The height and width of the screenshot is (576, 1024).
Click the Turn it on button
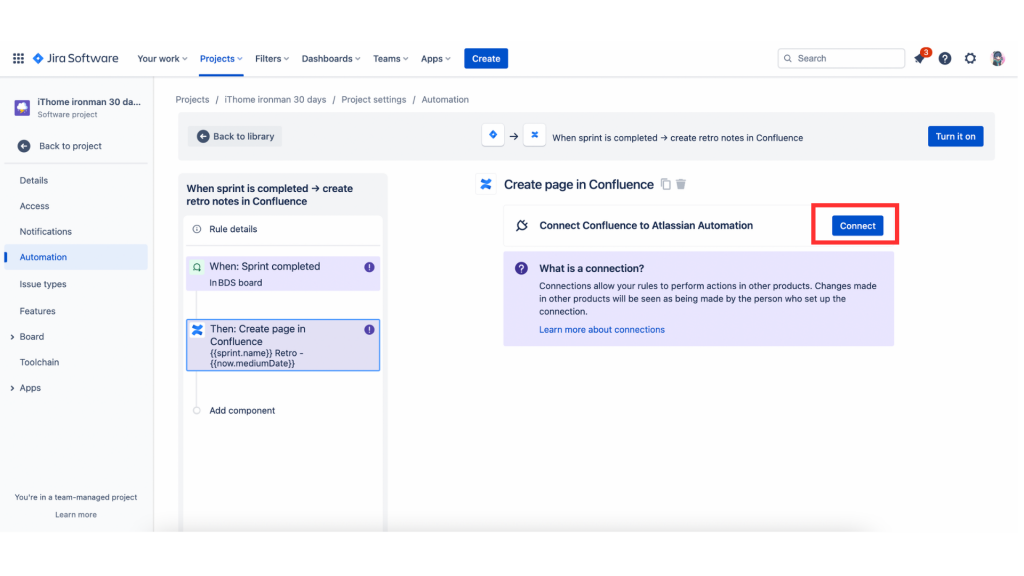pos(955,136)
